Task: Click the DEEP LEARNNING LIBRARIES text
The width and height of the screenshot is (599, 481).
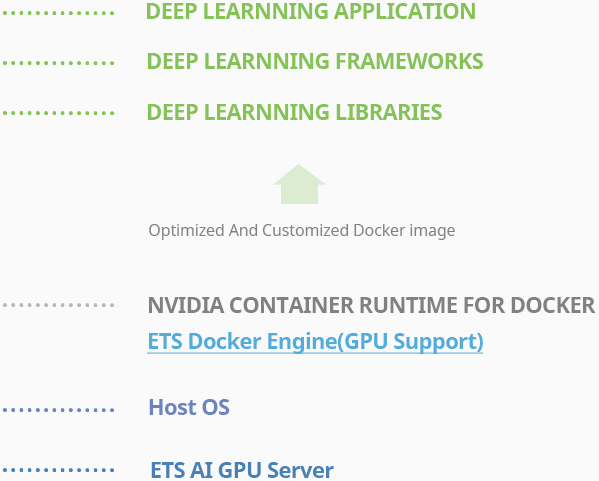Action: tap(294, 112)
